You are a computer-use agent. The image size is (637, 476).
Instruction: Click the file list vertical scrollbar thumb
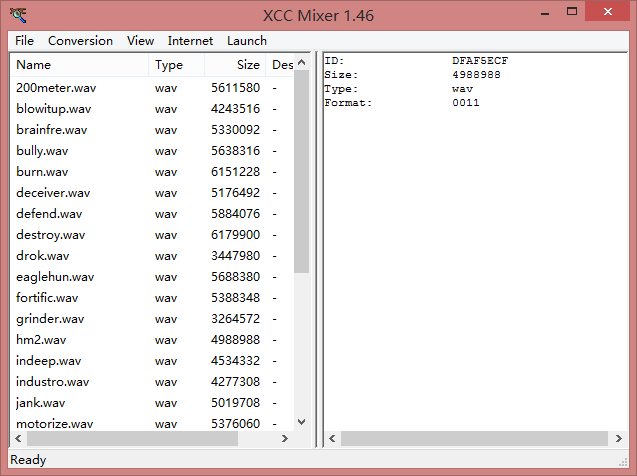[301, 171]
